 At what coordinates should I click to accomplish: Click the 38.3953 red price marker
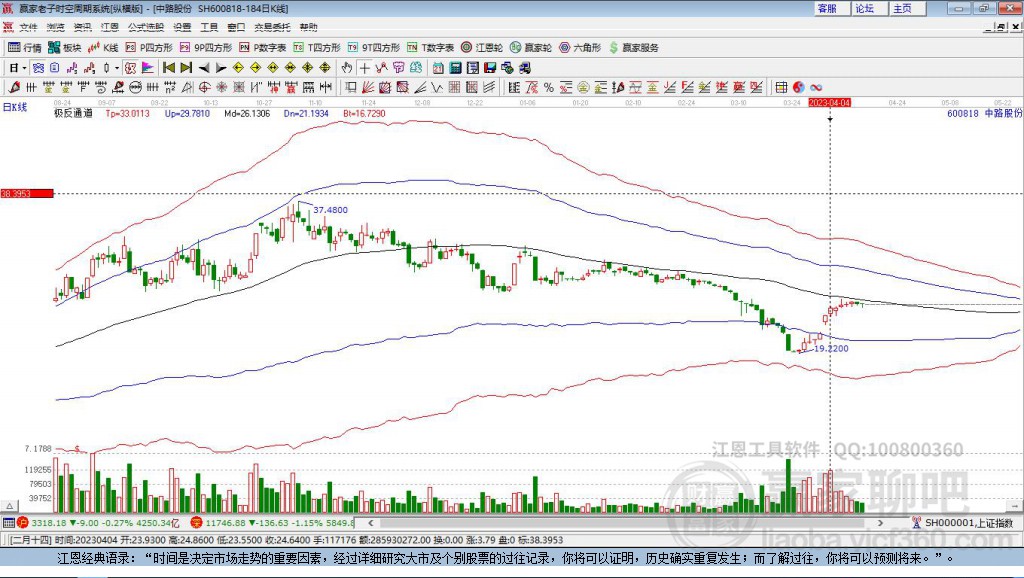(x=27, y=193)
